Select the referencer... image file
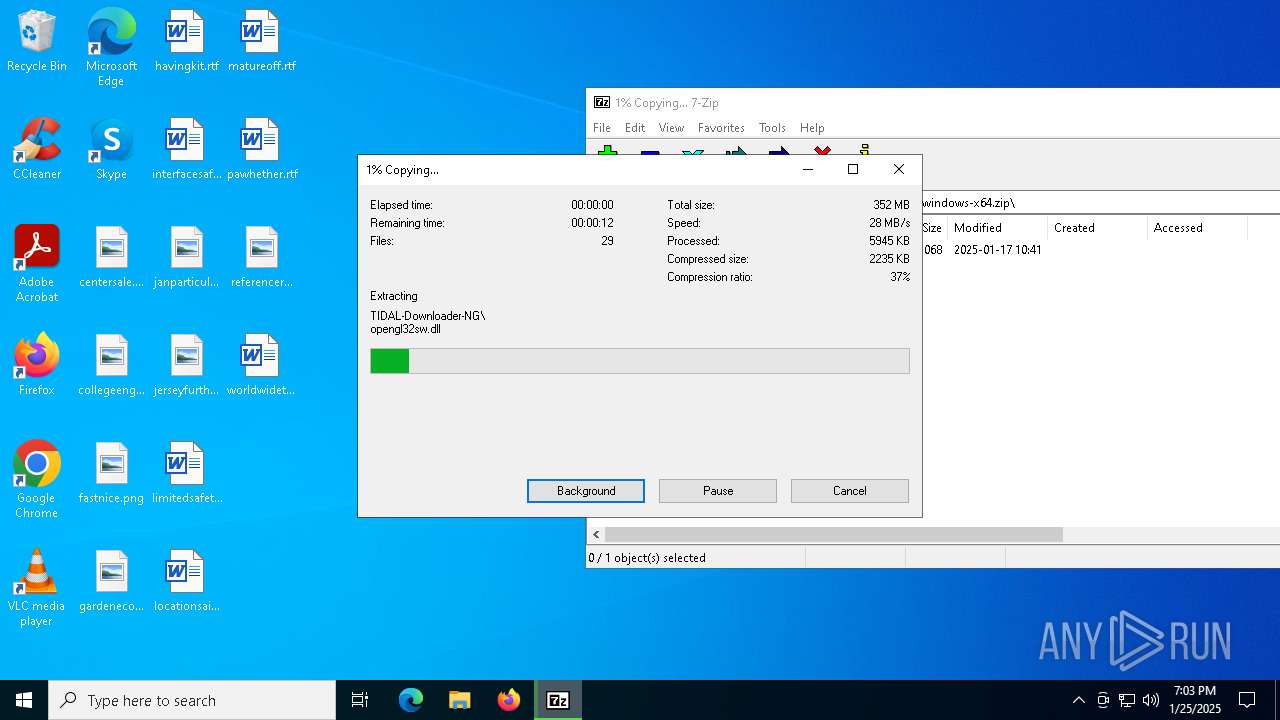1280x720 pixels. [x=261, y=257]
